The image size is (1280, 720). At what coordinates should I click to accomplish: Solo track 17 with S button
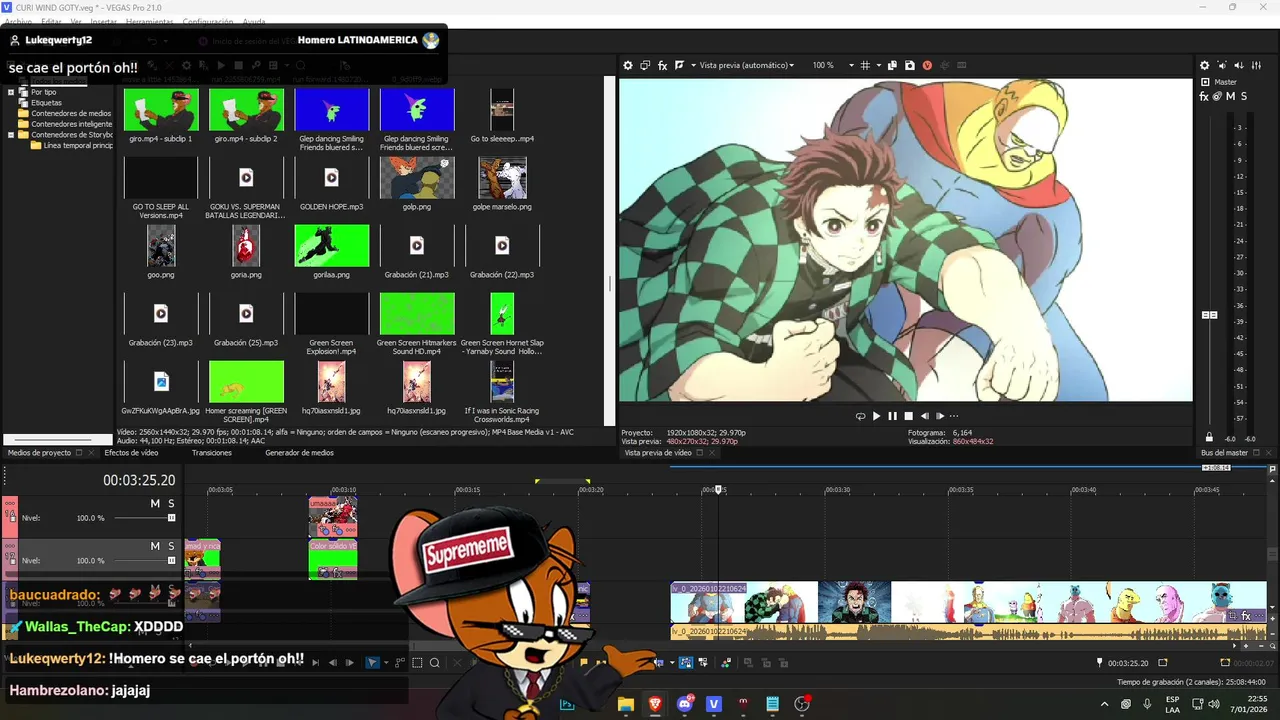tap(171, 546)
